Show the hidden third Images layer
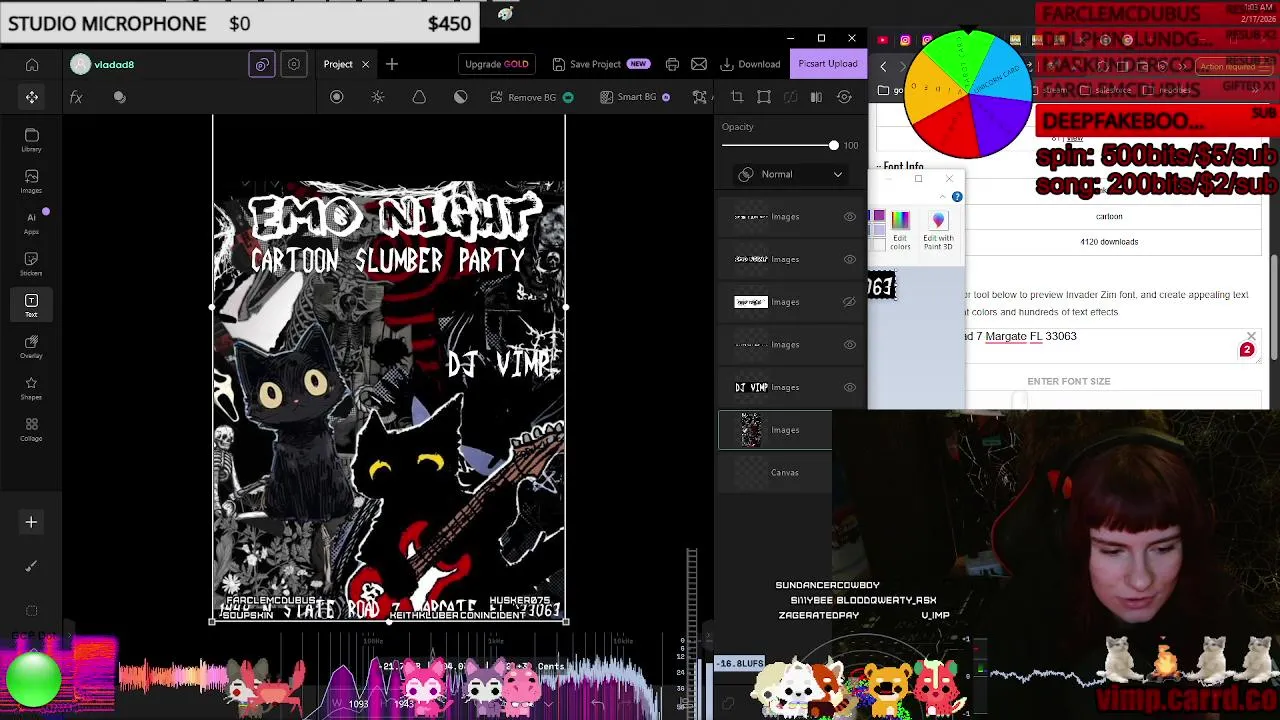The width and height of the screenshot is (1280, 720). pos(850,302)
